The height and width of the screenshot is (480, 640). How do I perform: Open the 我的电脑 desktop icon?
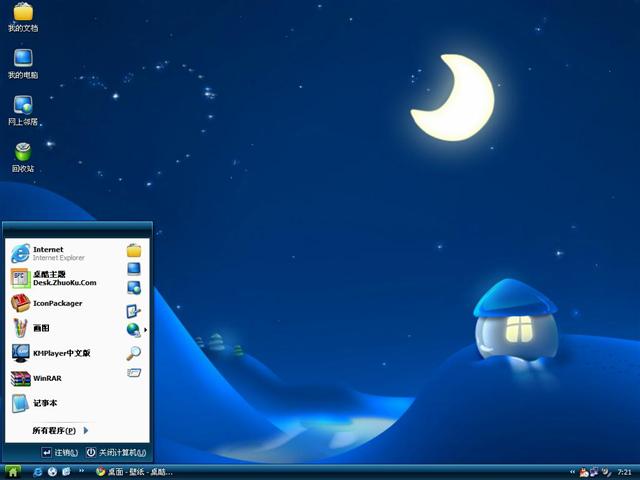(23, 64)
